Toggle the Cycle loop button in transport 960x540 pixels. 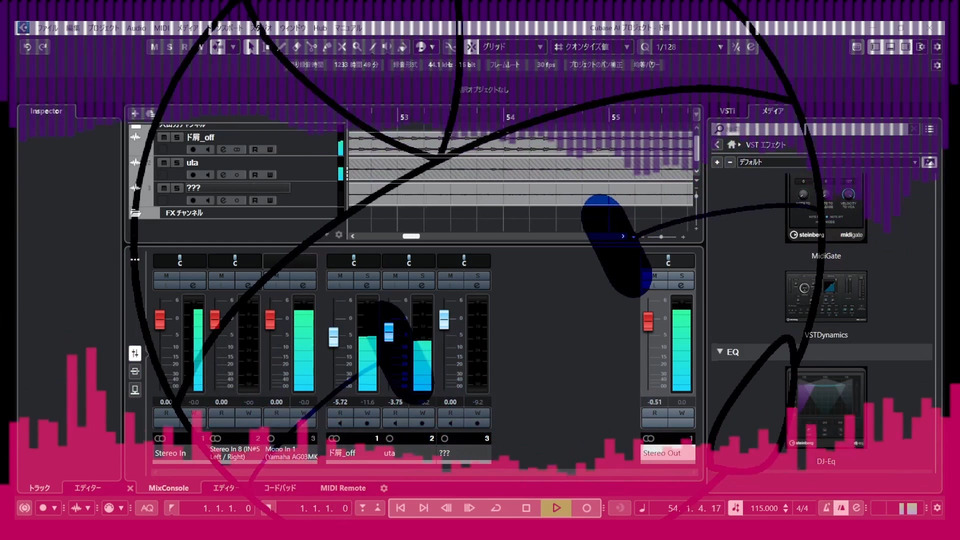[496, 508]
